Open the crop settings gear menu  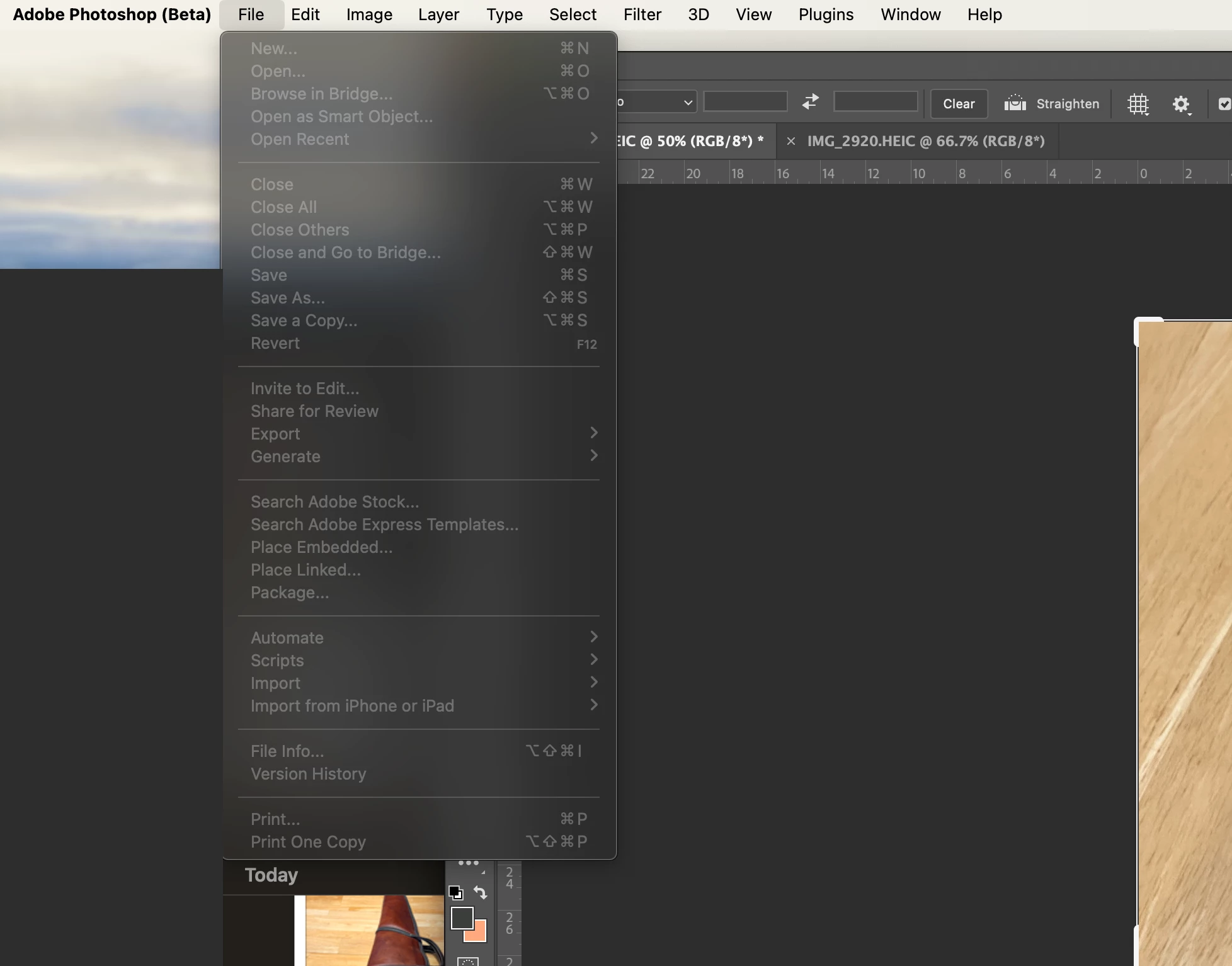(1181, 104)
